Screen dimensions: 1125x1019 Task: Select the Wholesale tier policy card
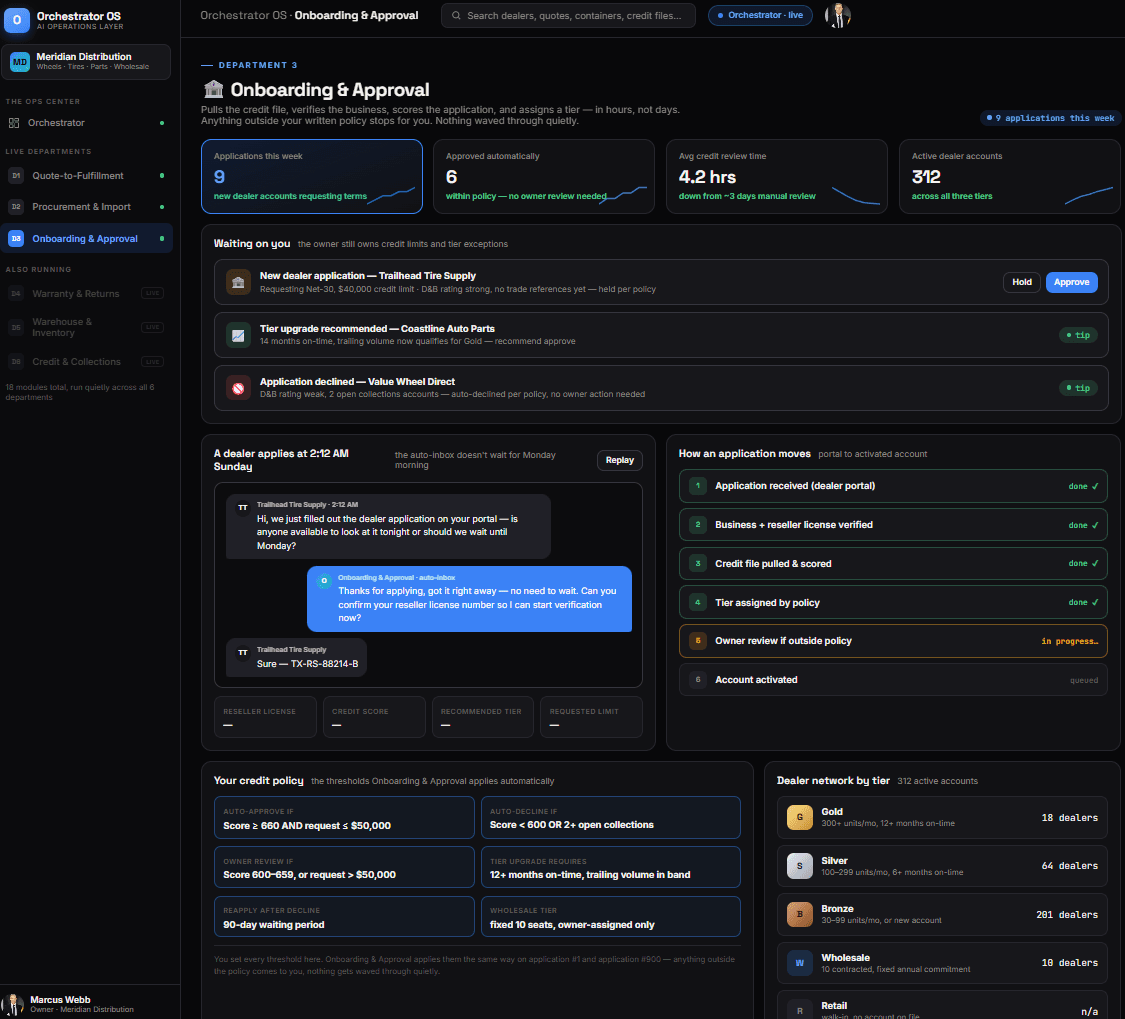tap(611, 916)
